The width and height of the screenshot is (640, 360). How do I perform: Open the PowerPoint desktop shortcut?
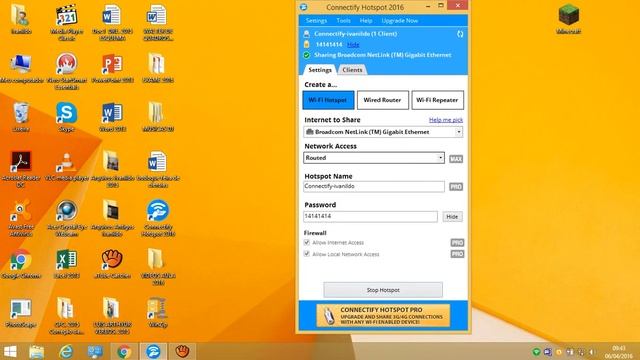112,69
